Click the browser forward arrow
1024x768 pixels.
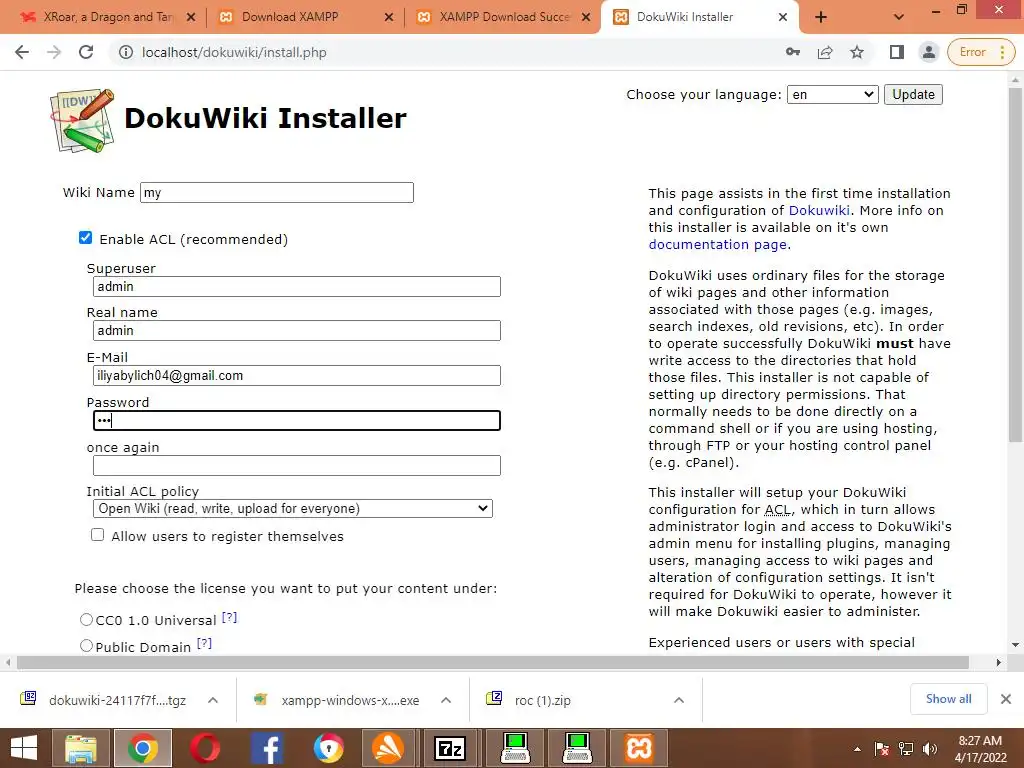click(x=54, y=52)
